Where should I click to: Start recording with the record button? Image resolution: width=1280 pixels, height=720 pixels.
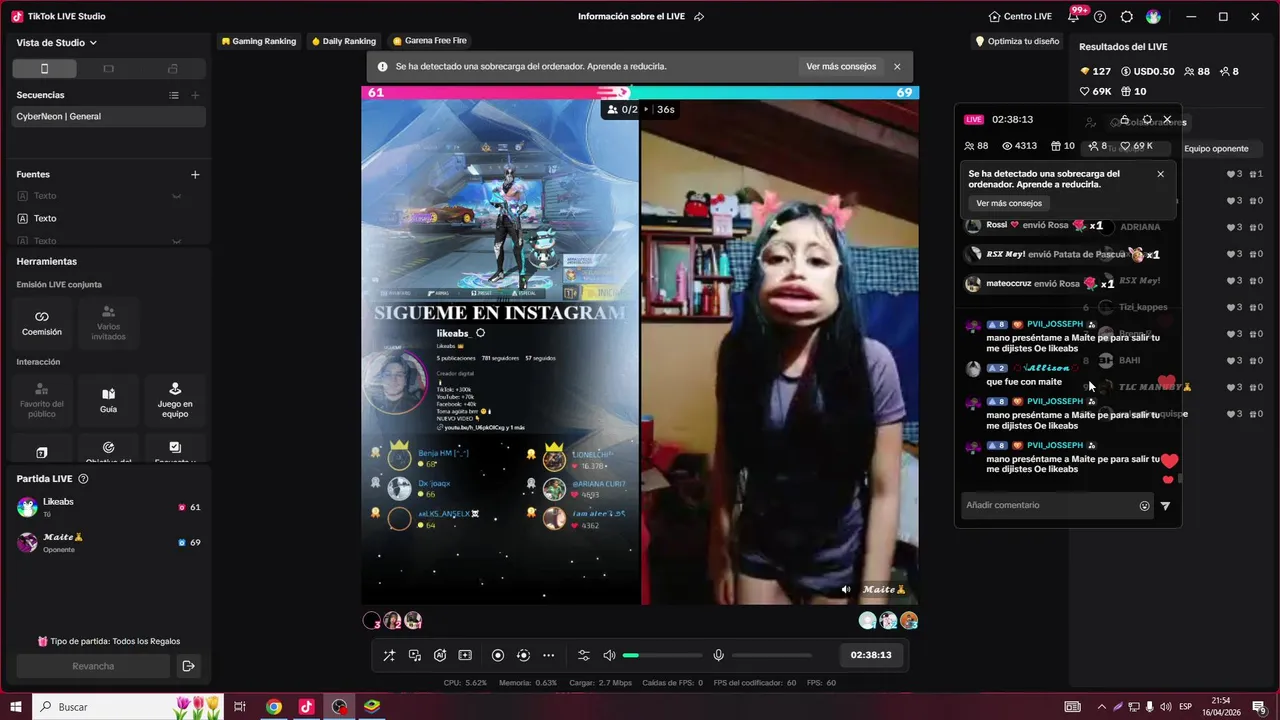[x=498, y=655]
